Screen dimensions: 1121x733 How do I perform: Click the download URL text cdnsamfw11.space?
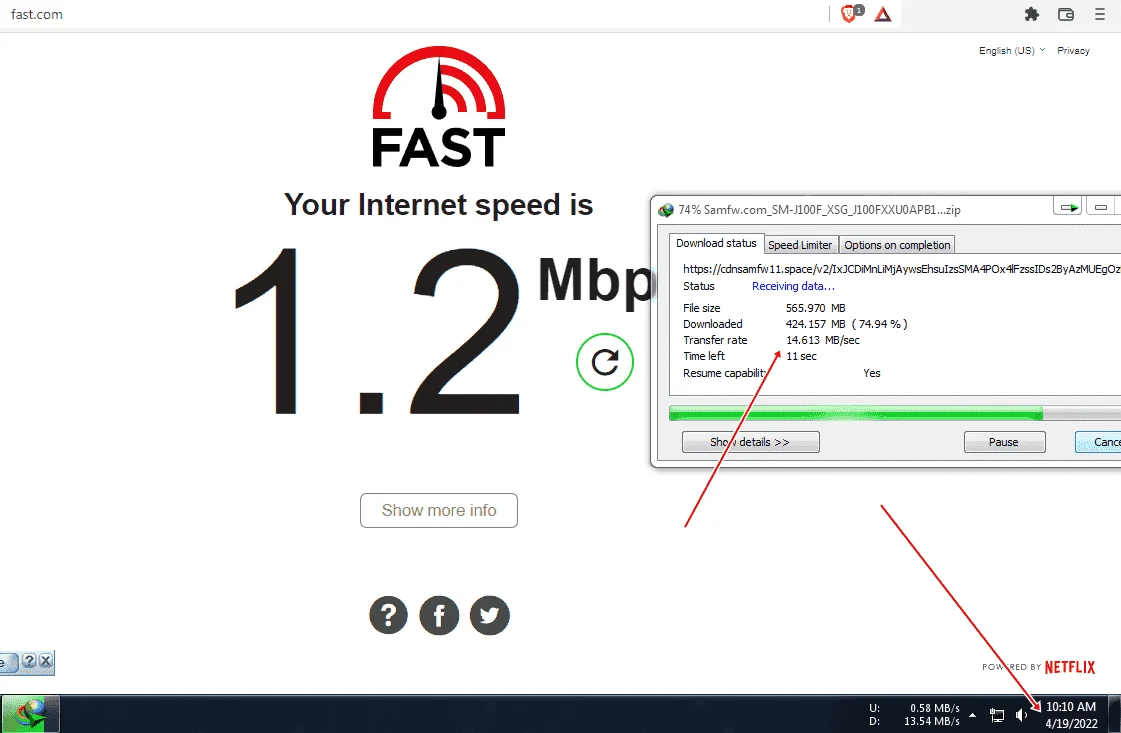click(x=902, y=269)
